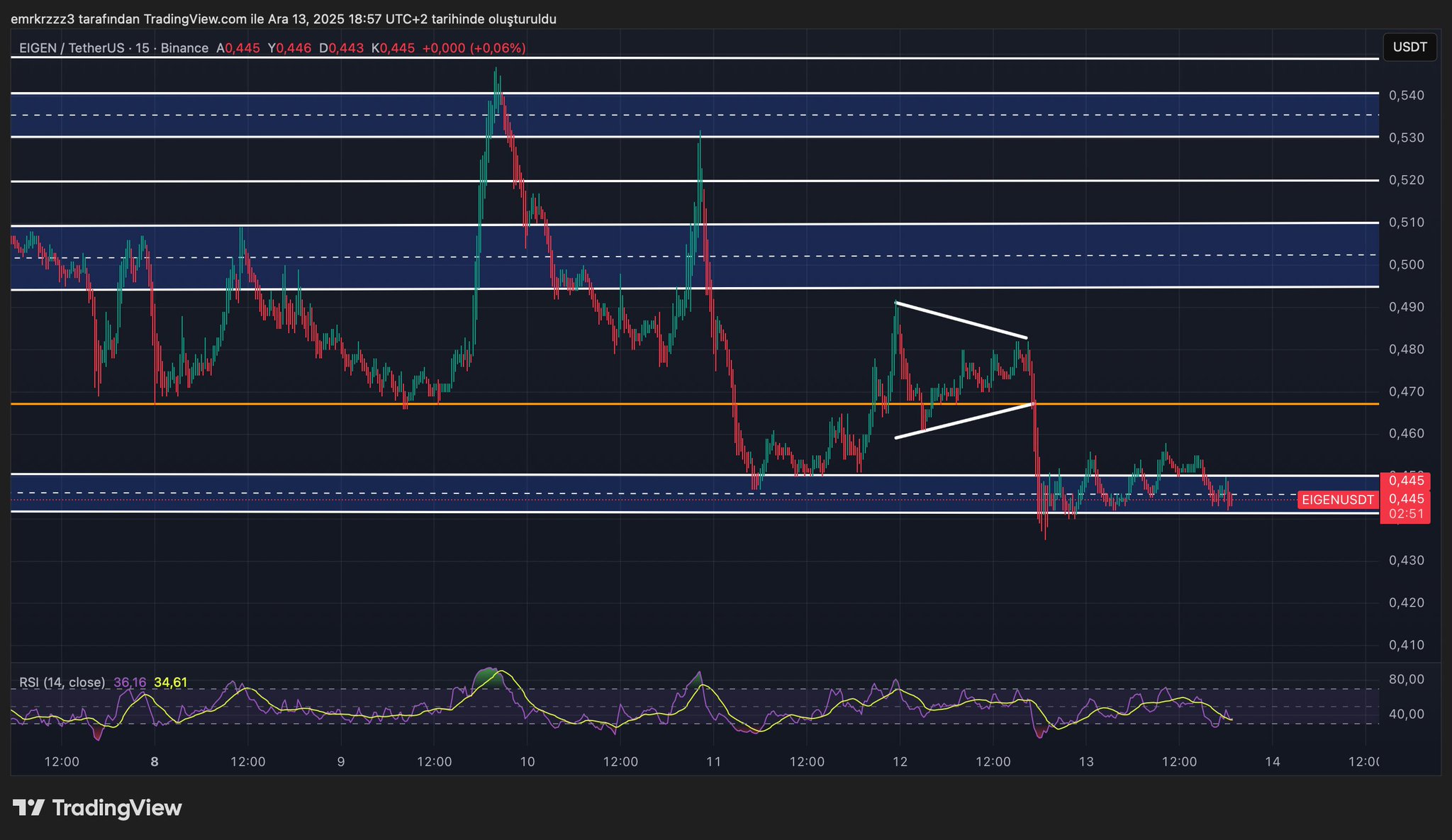Image resolution: width=1452 pixels, height=840 pixels.
Task: Click the 80,00 RSI scale label
Action: point(1407,679)
